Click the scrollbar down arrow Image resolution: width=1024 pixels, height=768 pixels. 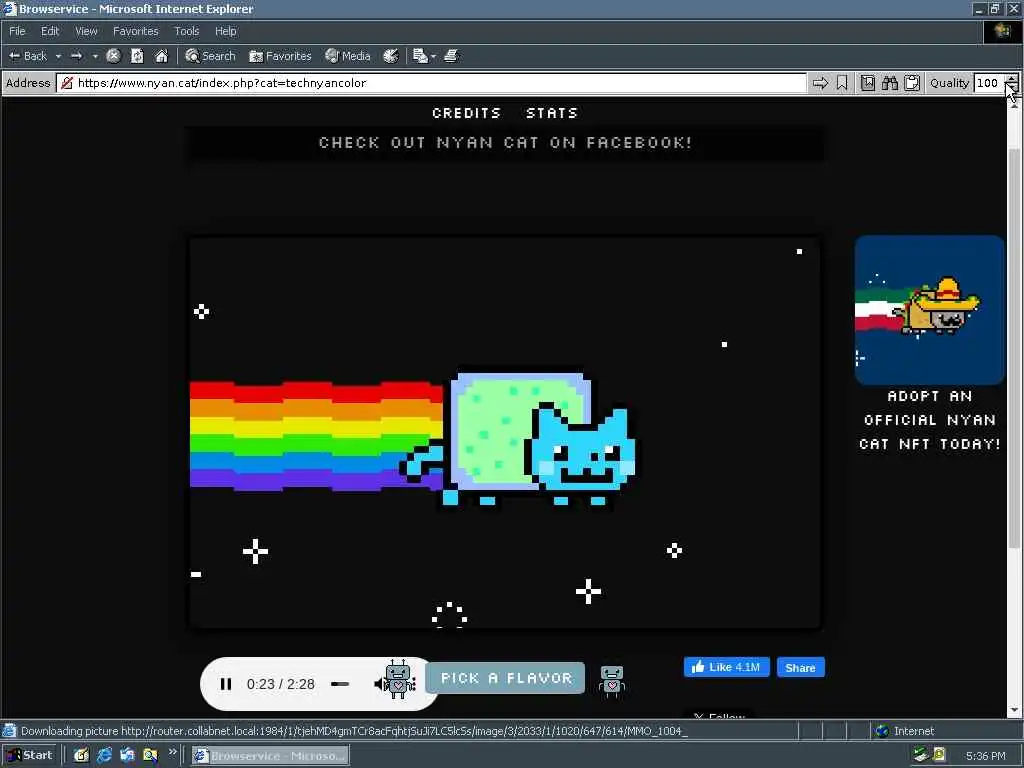point(1014,710)
